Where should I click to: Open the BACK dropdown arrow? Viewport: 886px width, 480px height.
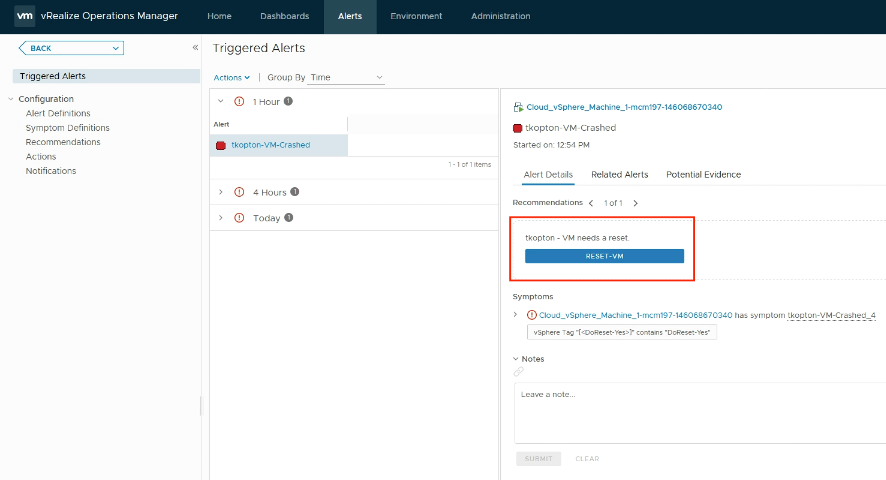pyautogui.click(x=115, y=48)
